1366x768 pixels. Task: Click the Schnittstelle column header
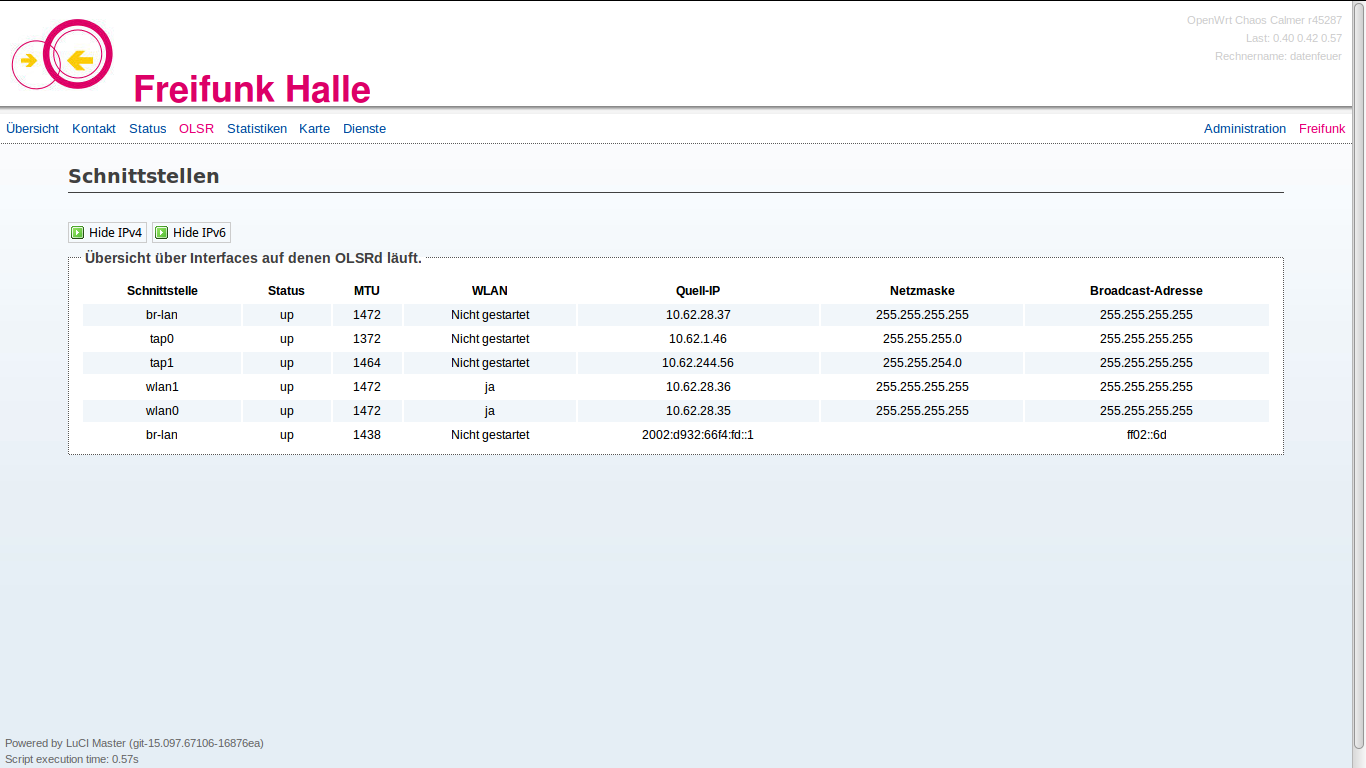[162, 291]
